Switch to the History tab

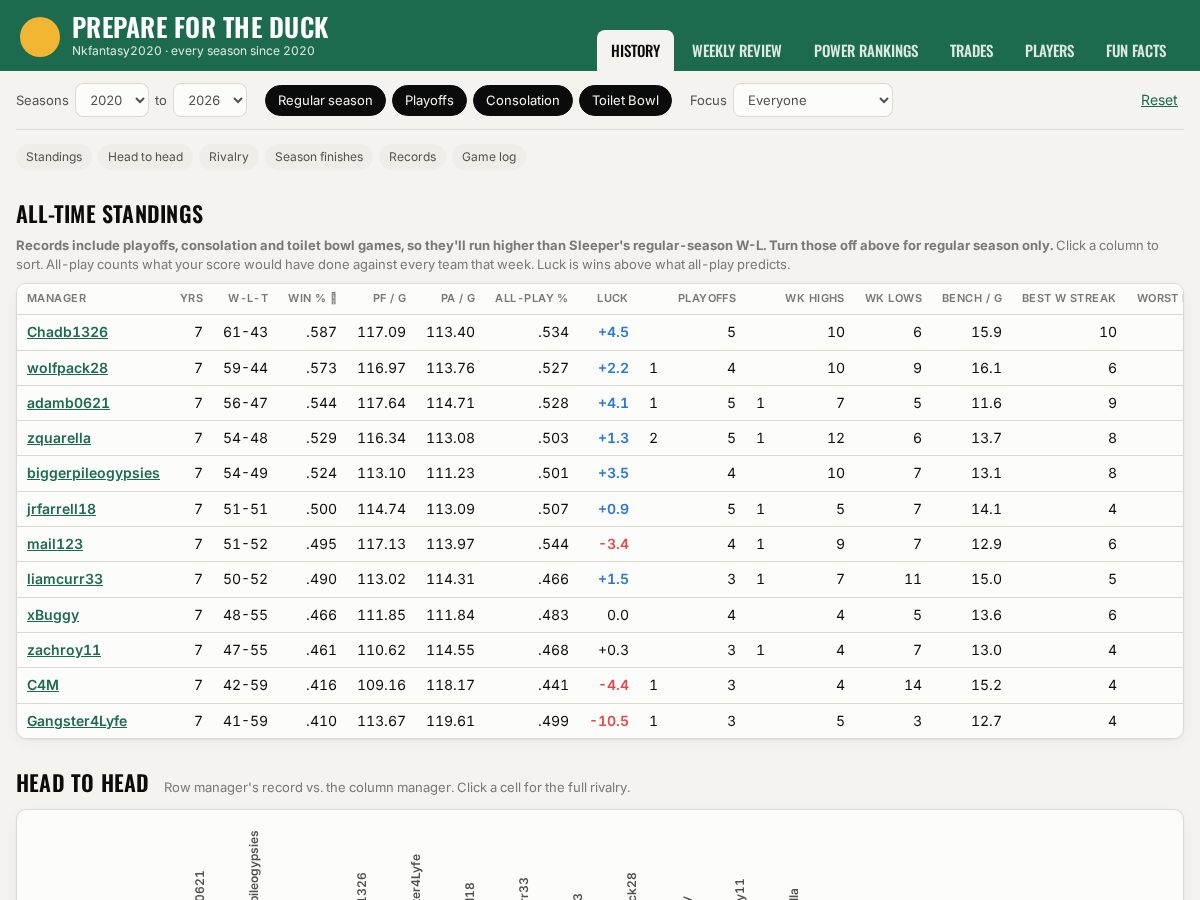pos(635,51)
